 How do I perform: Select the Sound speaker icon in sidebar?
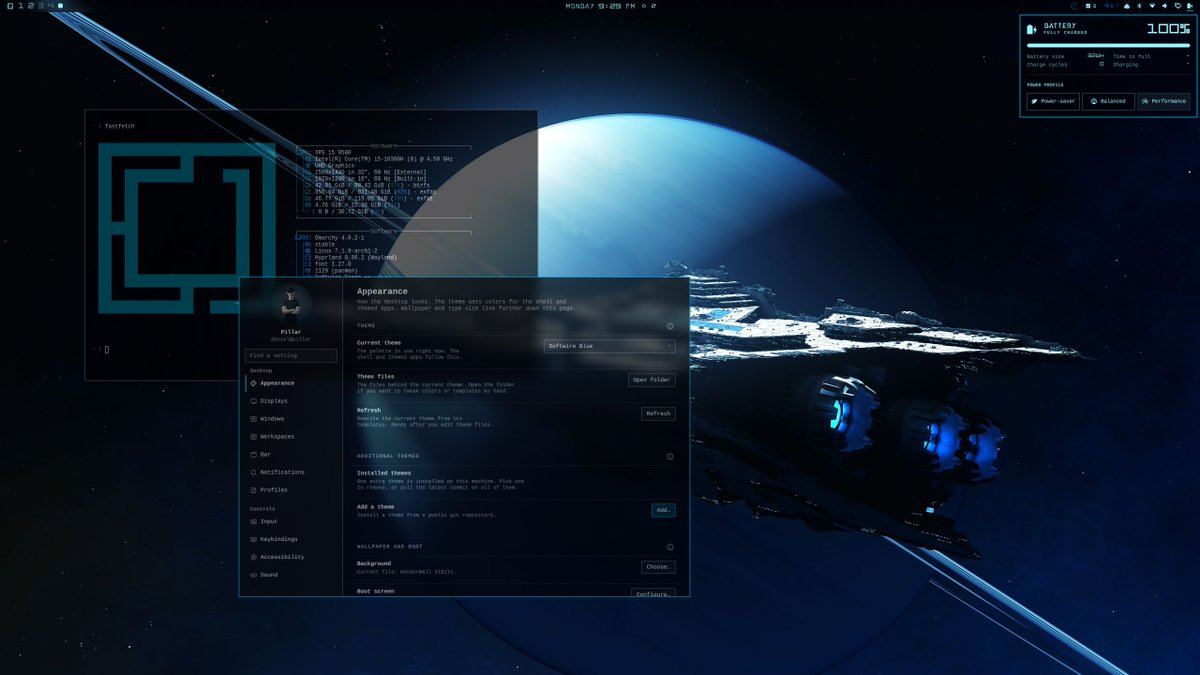pyautogui.click(x=253, y=575)
